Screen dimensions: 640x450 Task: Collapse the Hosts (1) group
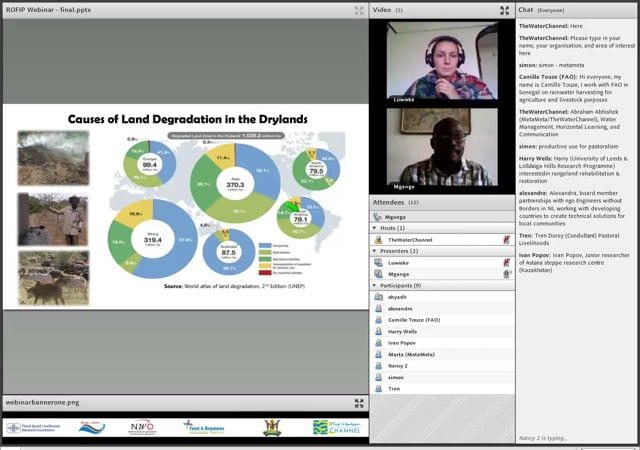coord(374,228)
